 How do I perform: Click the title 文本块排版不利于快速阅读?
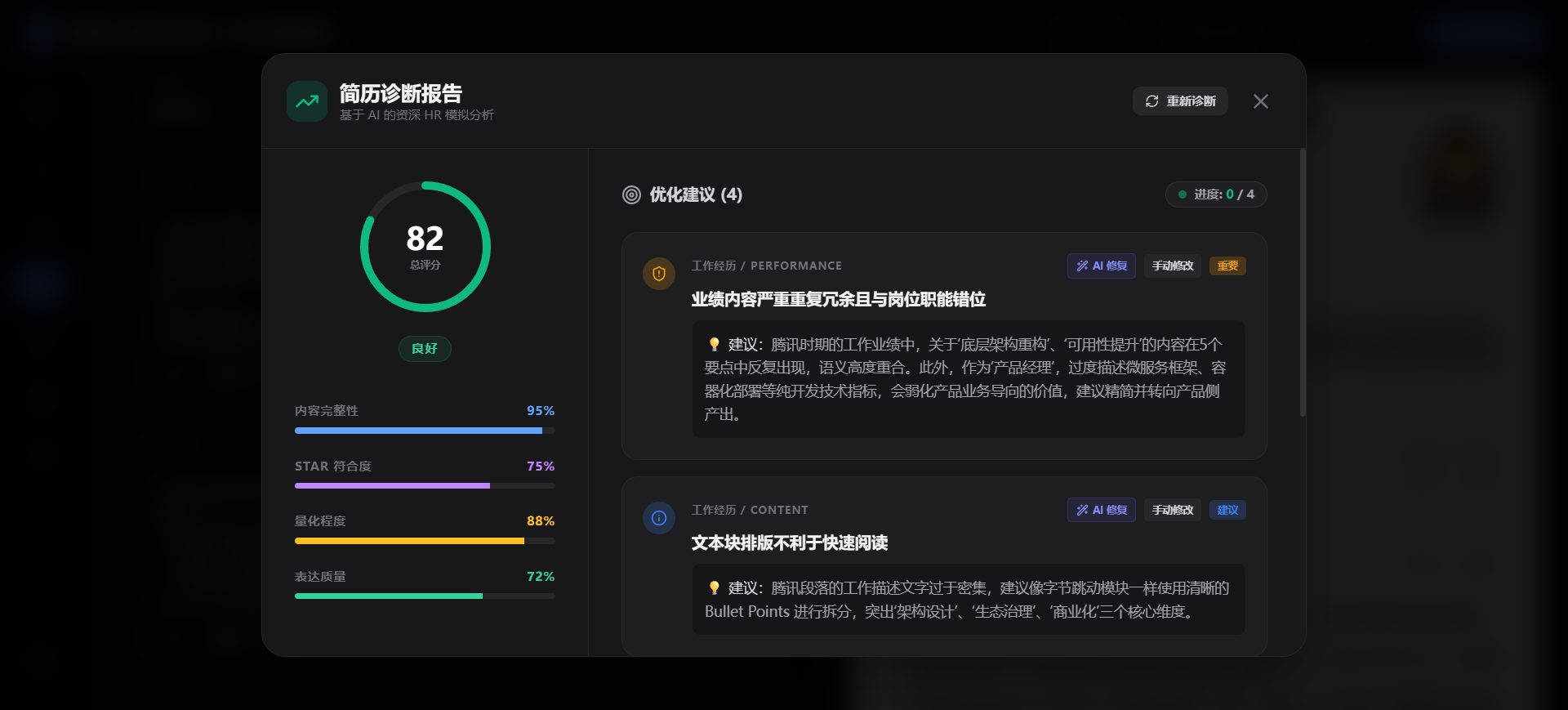790,543
